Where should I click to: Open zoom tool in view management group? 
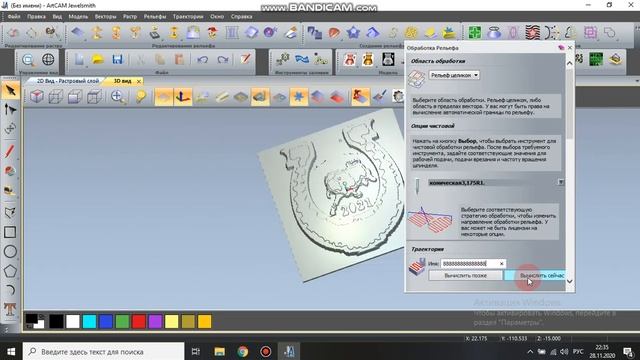pyautogui.click(x=28, y=60)
